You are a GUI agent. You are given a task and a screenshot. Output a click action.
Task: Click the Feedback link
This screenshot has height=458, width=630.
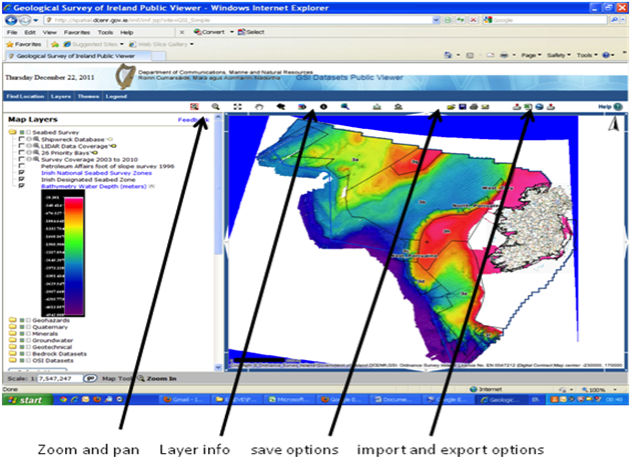190,119
